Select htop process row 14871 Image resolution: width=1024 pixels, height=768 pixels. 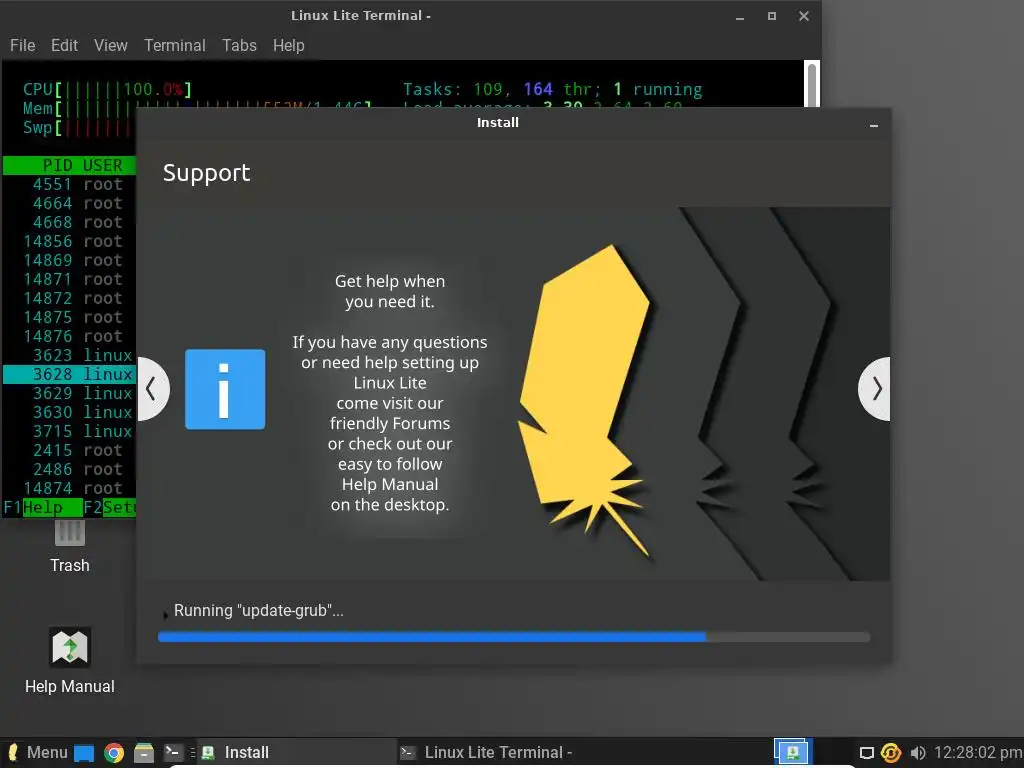point(69,279)
